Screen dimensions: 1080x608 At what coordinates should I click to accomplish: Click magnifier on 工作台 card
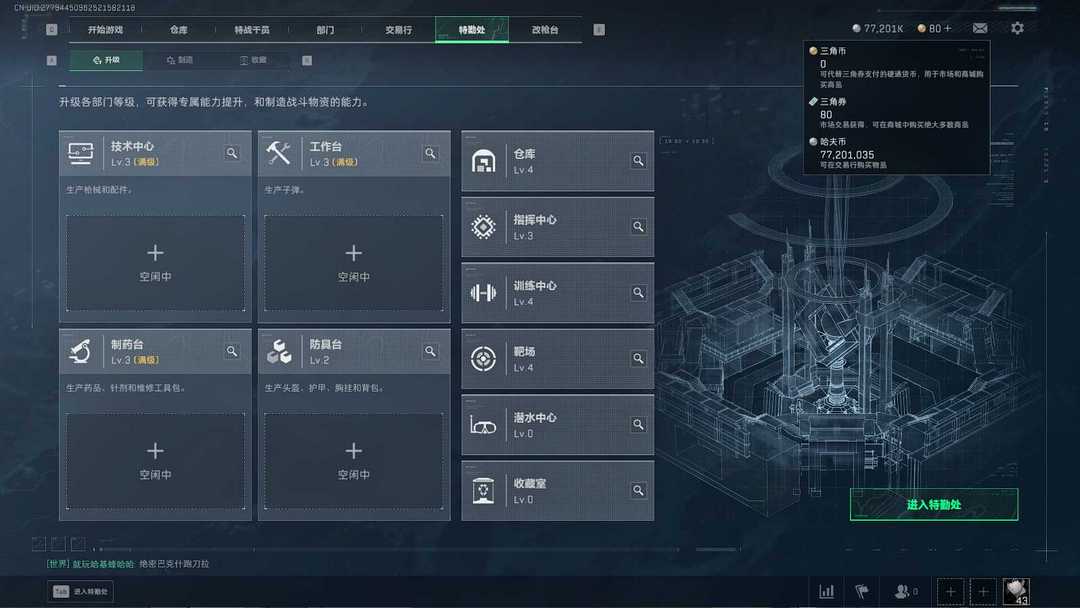(x=430, y=153)
